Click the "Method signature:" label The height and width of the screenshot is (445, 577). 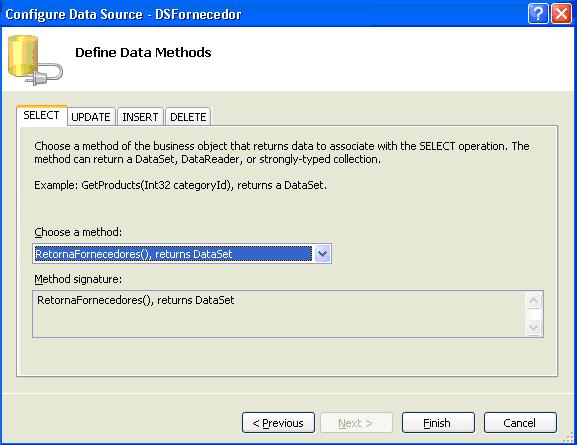[x=78, y=279]
